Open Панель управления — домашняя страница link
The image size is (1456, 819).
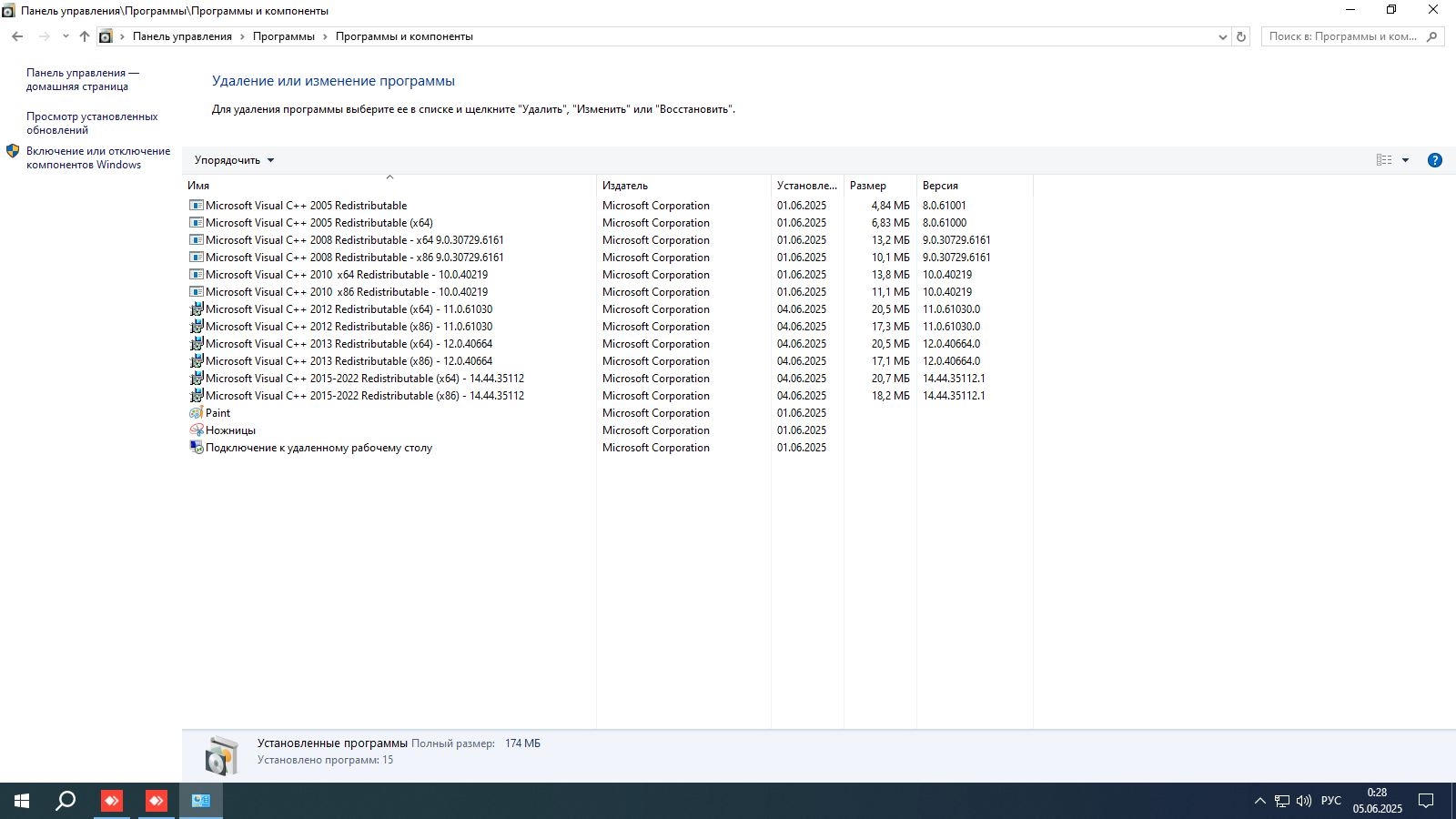point(83,80)
